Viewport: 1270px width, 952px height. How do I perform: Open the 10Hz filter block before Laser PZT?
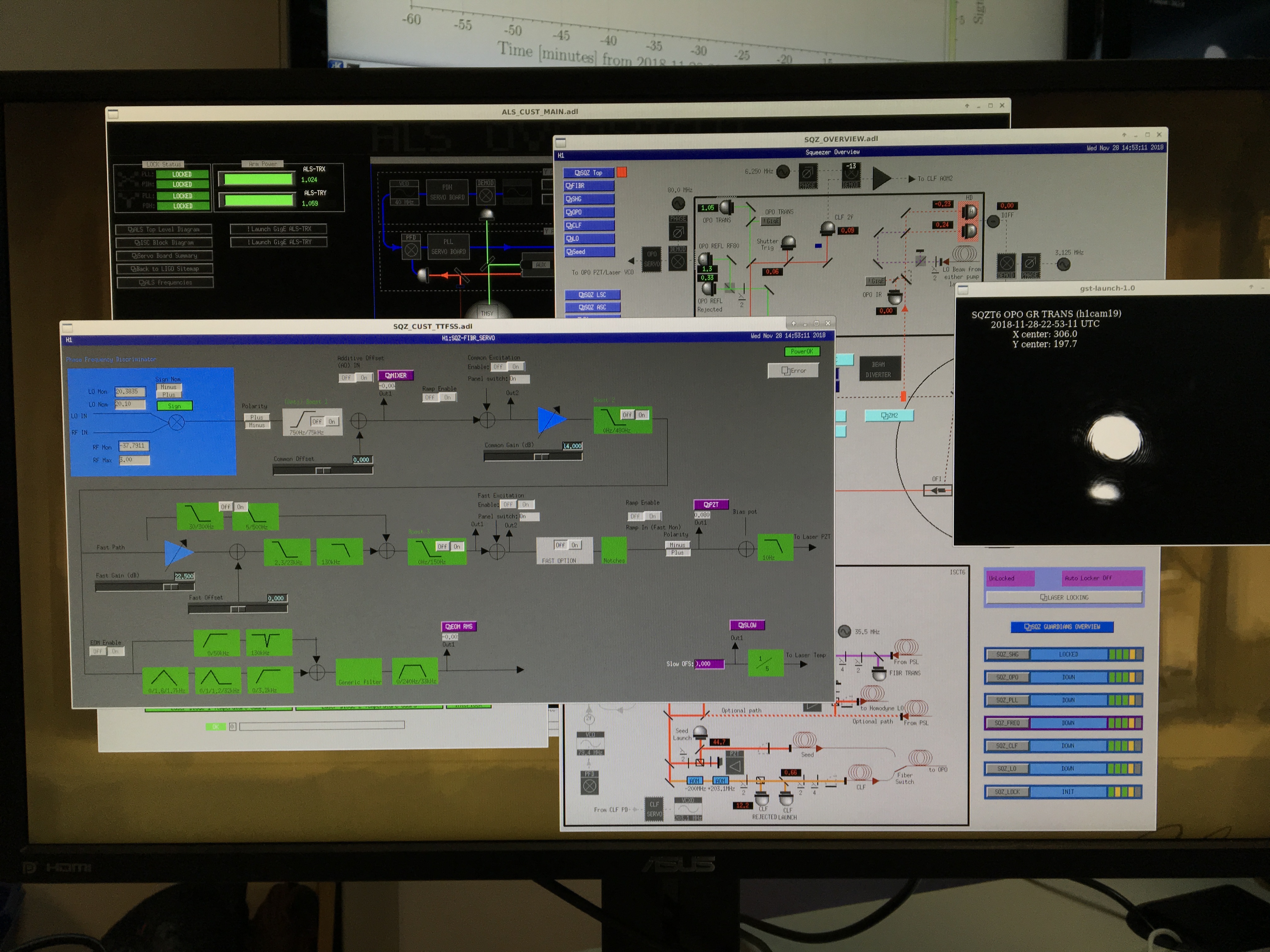[775, 547]
